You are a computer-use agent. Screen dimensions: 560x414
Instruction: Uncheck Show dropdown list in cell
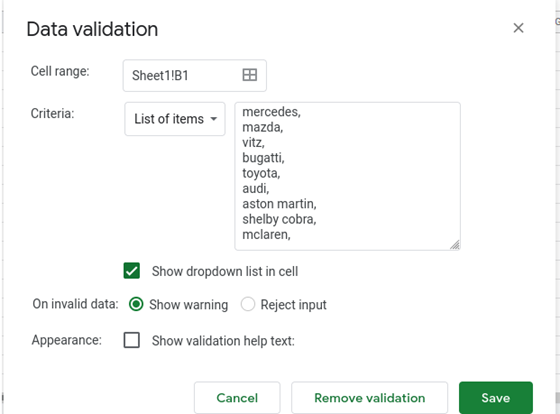pyautogui.click(x=132, y=271)
